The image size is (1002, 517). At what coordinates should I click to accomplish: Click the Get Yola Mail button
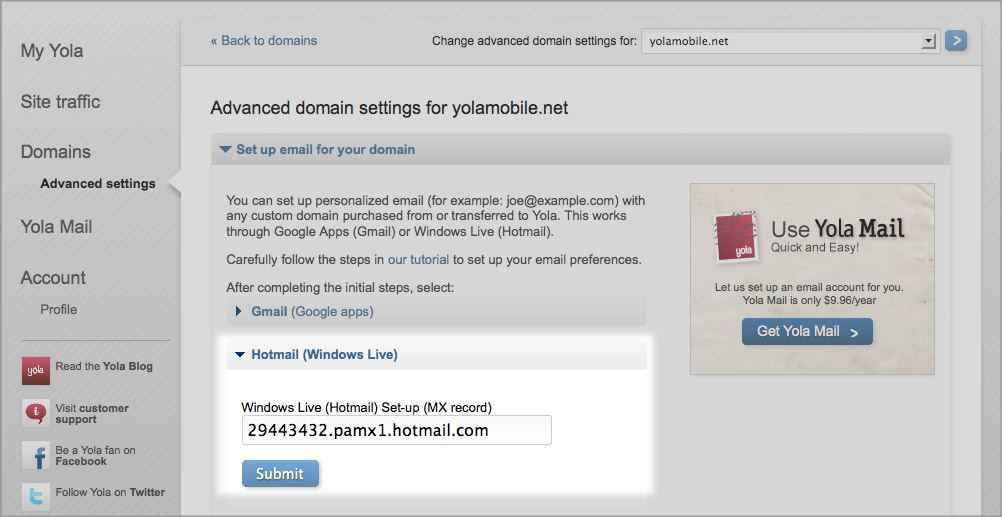(x=807, y=332)
